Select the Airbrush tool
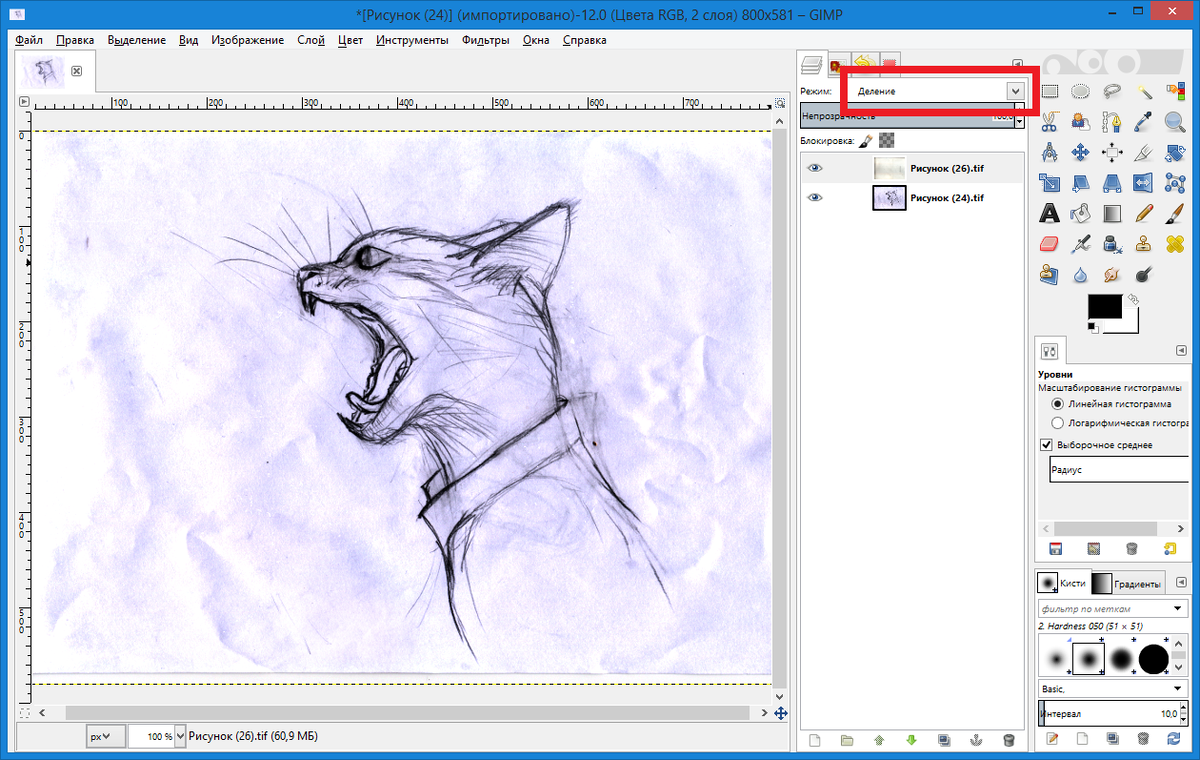Image resolution: width=1200 pixels, height=760 pixels. (1081, 244)
